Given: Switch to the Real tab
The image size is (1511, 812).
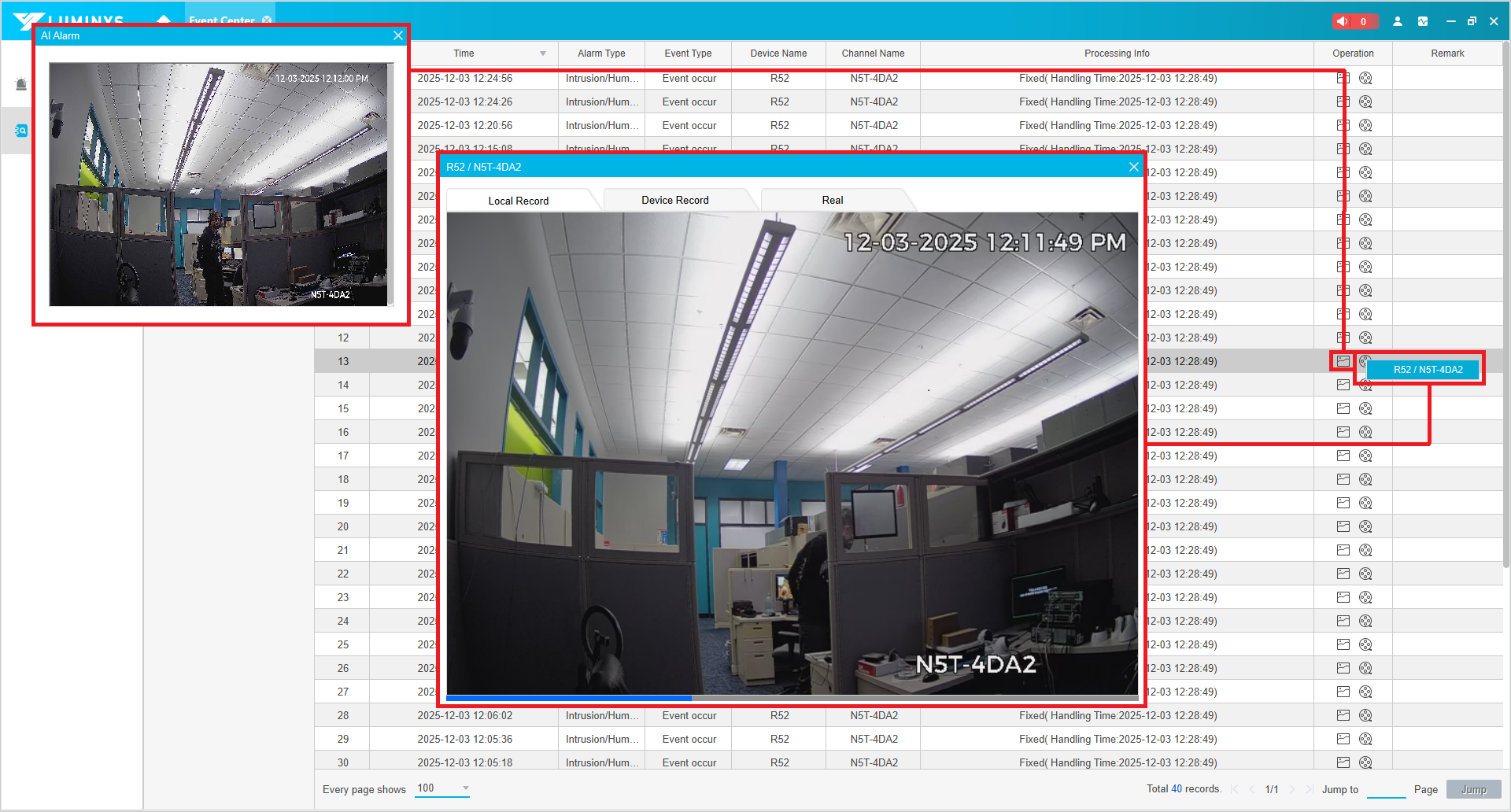Looking at the screenshot, I should tap(832, 200).
